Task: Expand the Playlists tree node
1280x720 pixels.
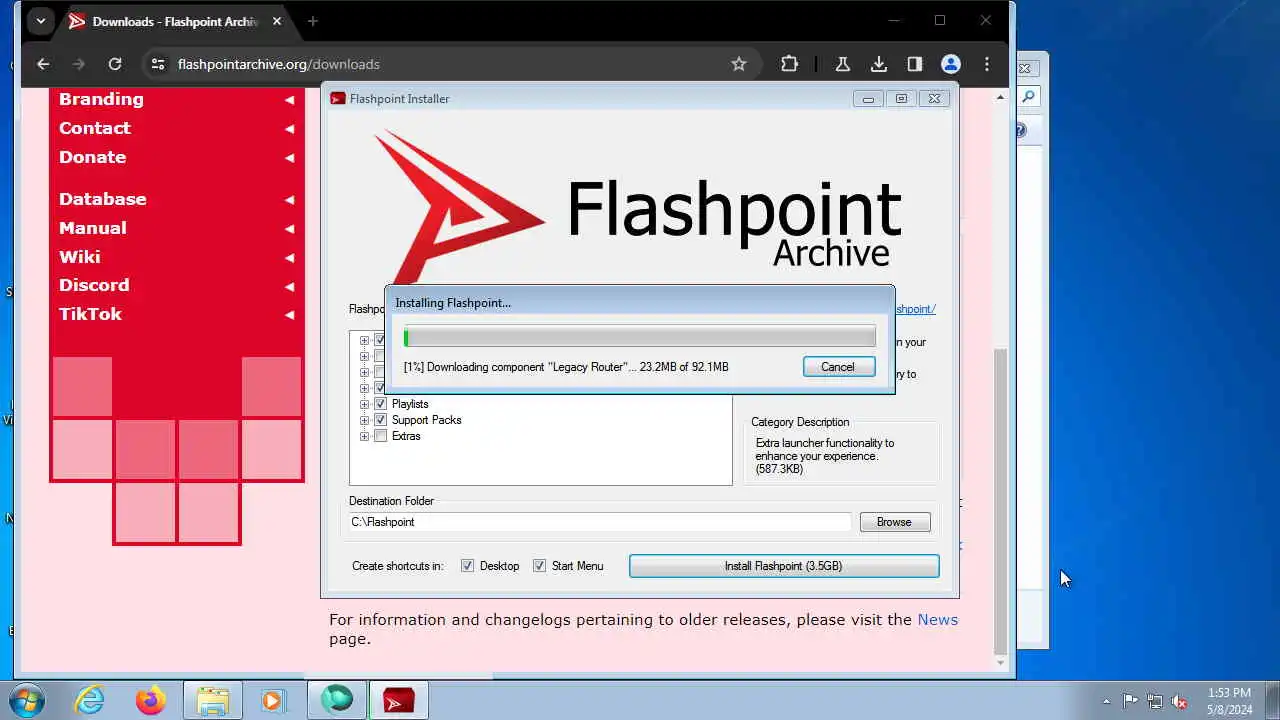Action: [364, 404]
